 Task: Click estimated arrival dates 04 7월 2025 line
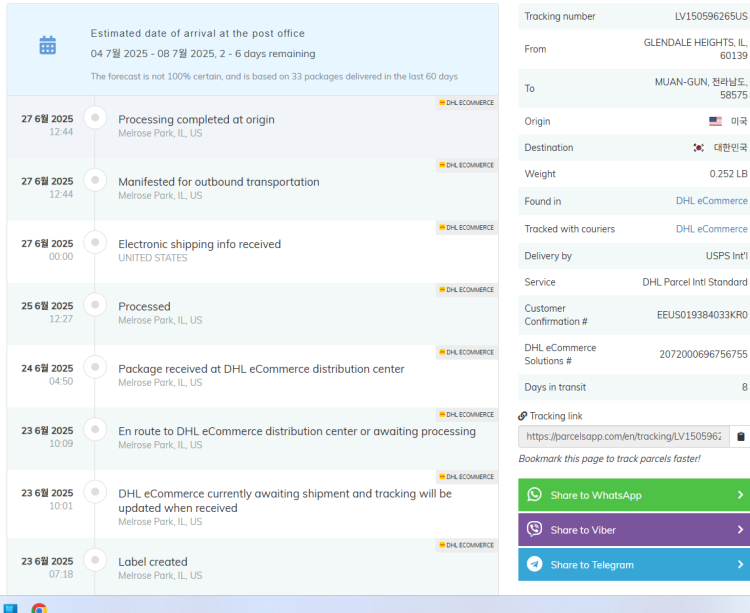tap(203, 54)
